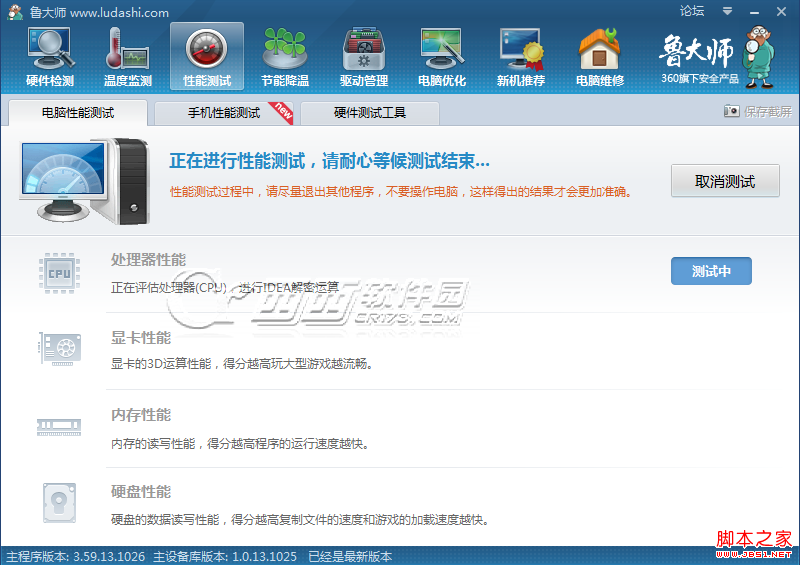Click the CPU chip icon for 处理器性能
This screenshot has height=565, width=800.
[60, 273]
